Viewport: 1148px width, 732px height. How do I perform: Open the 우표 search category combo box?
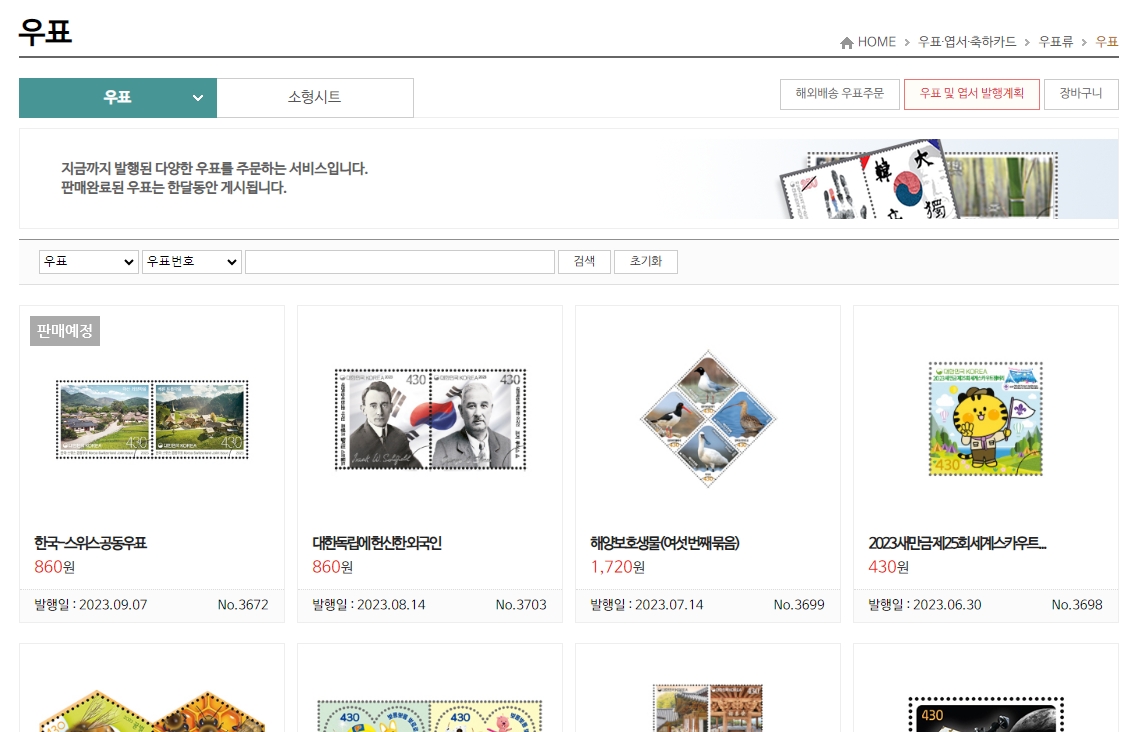coord(88,261)
